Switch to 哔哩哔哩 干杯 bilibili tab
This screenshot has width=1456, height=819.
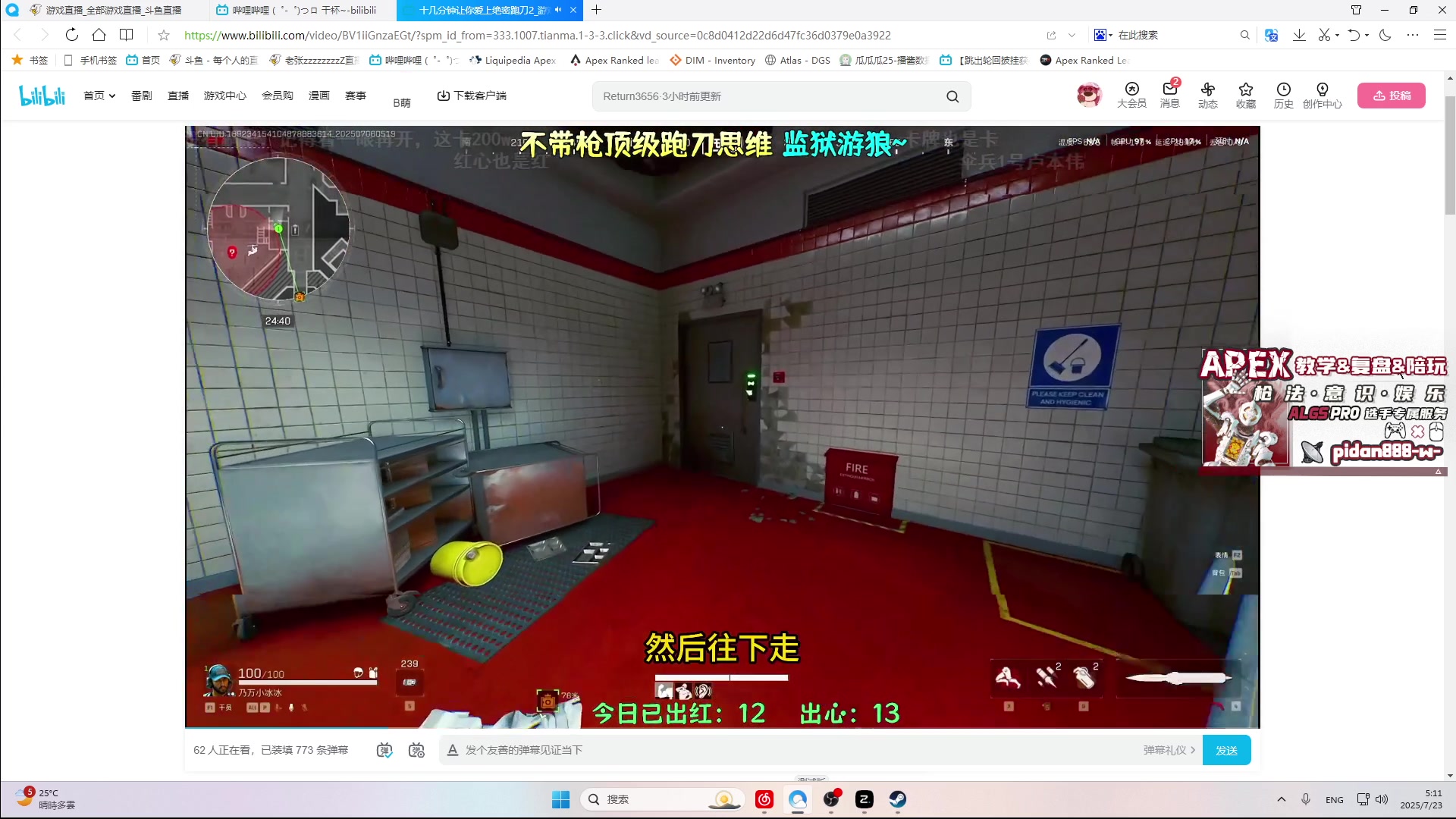[x=301, y=10]
